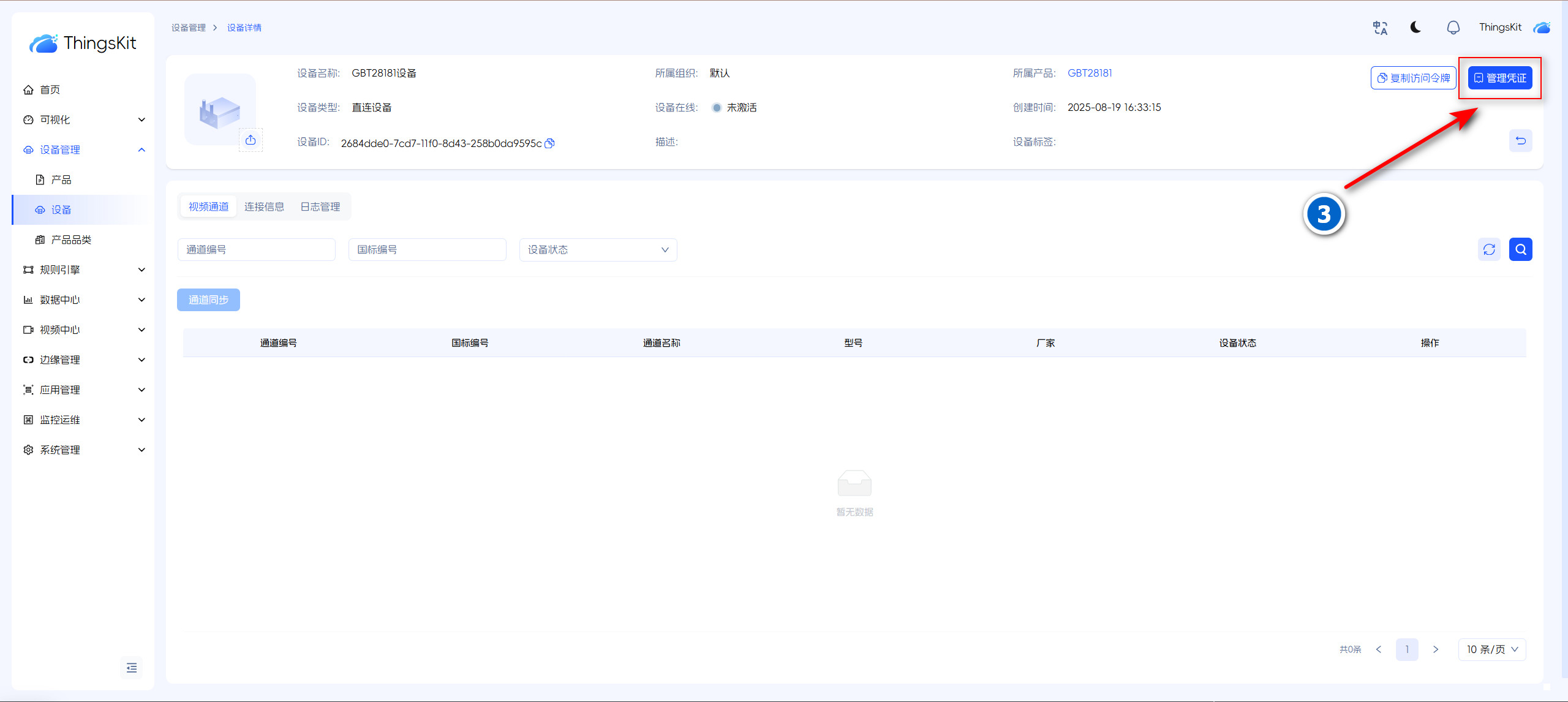Click the return back arrow icon
Image resolution: width=1568 pixels, height=702 pixels.
tap(1520, 141)
